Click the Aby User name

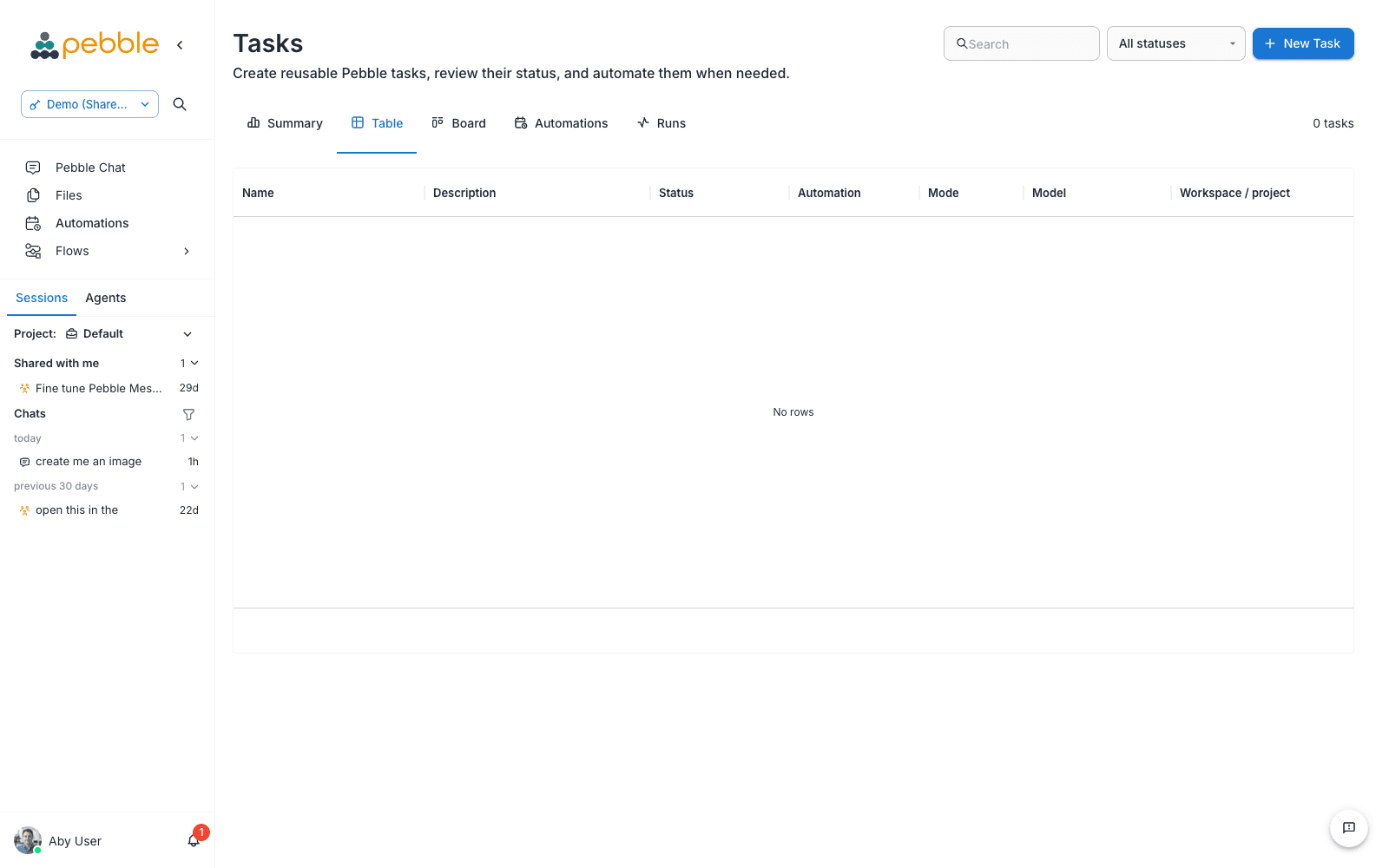(x=75, y=841)
